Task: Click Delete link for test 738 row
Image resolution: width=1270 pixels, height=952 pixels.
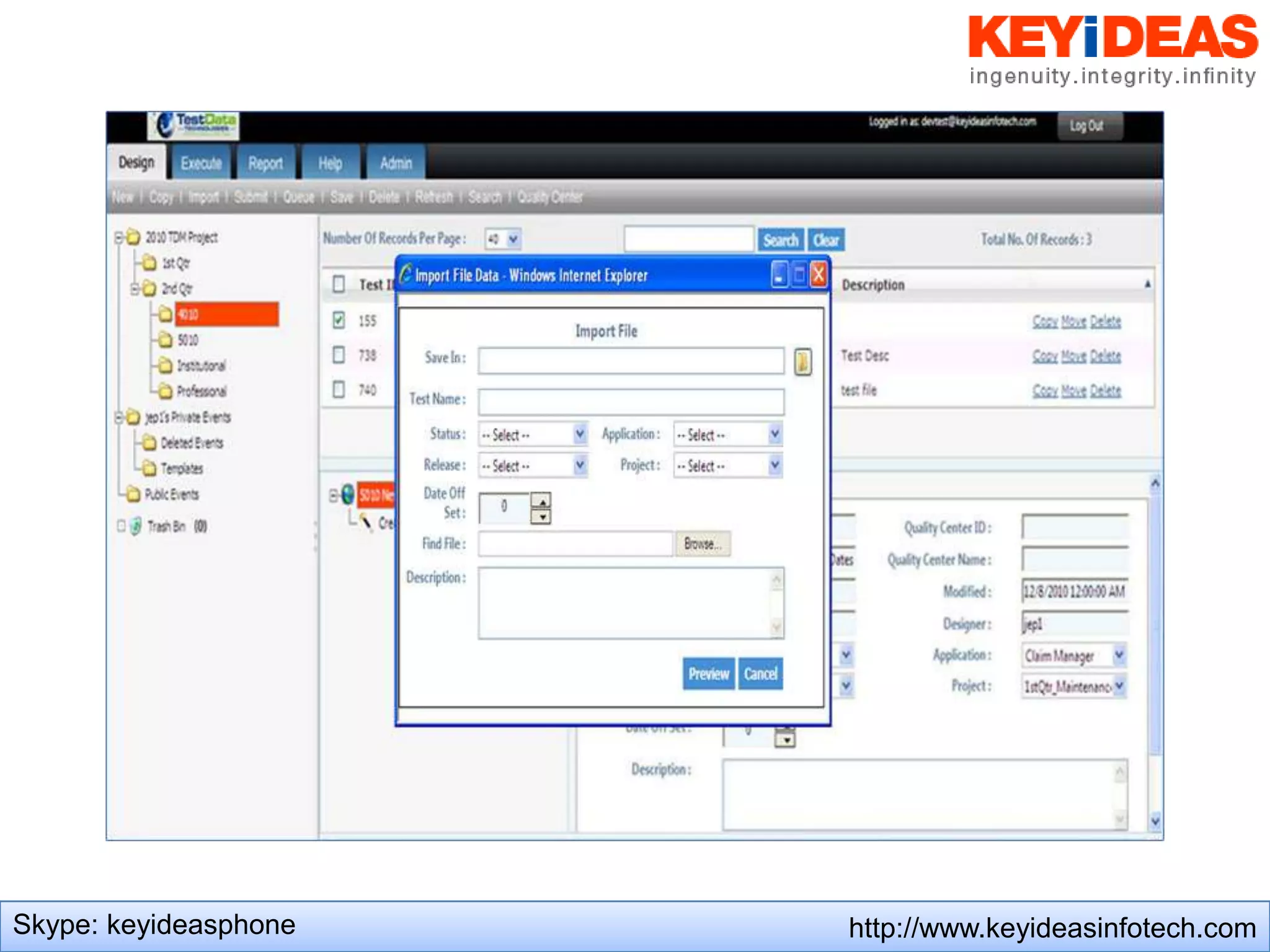Action: pos(1106,356)
